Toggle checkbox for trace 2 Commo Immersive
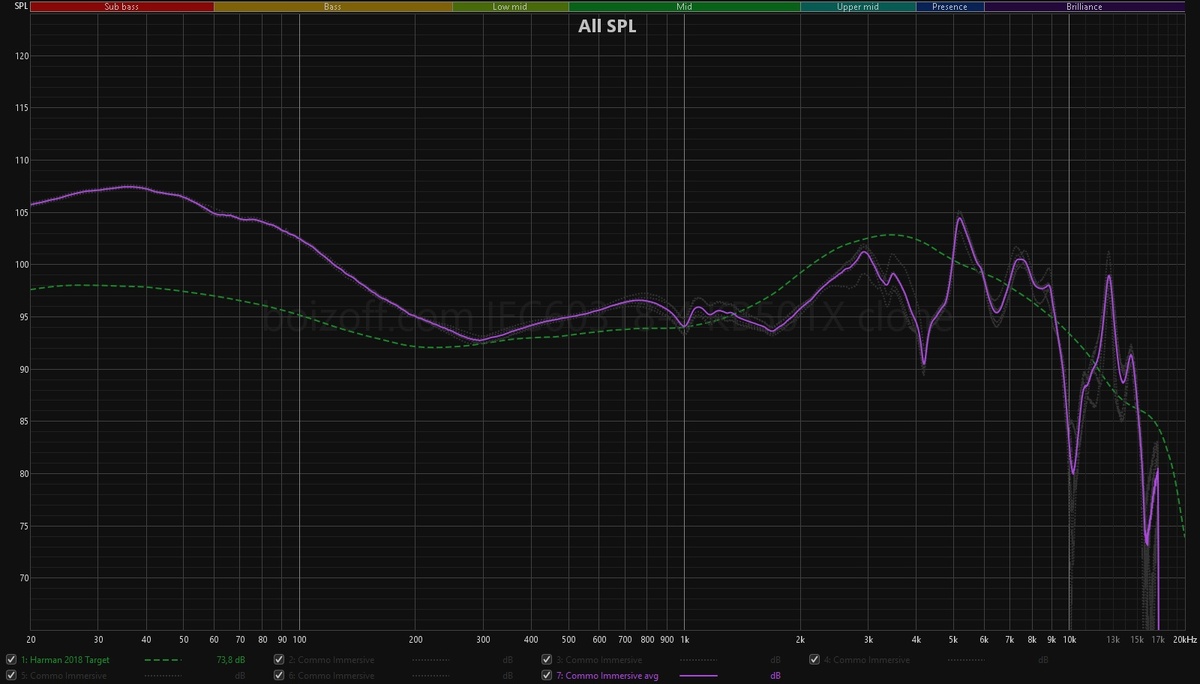 point(279,660)
